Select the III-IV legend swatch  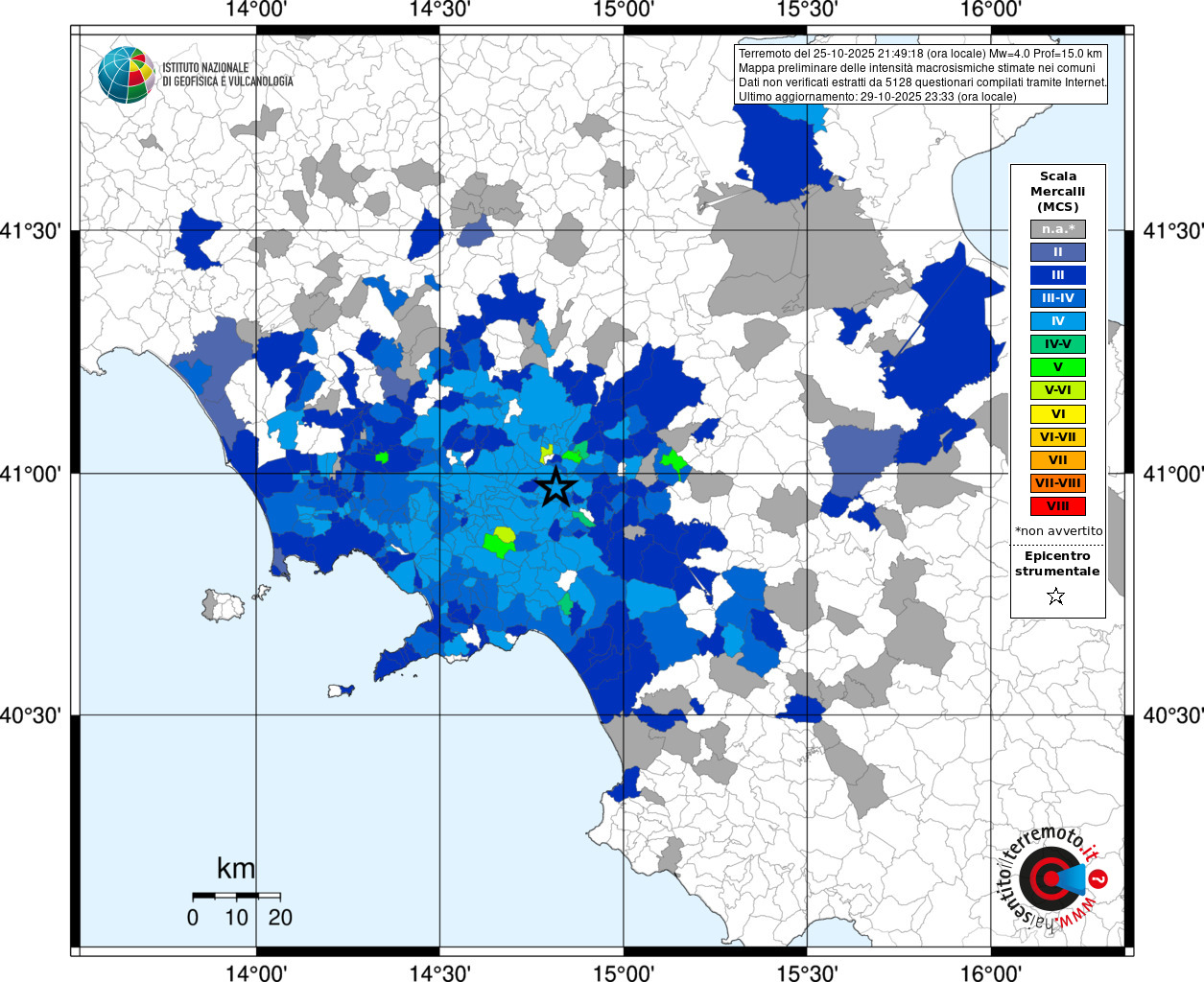pyautogui.click(x=1058, y=298)
